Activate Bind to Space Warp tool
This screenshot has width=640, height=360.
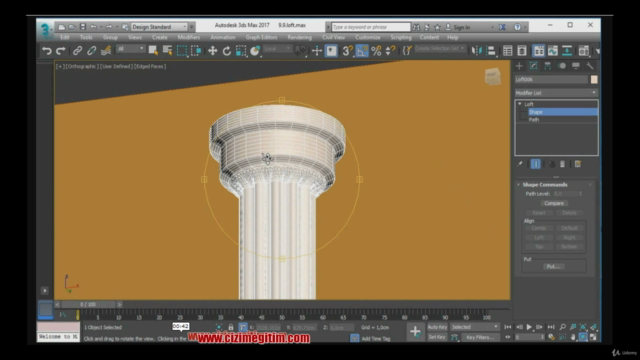[x=106, y=51]
